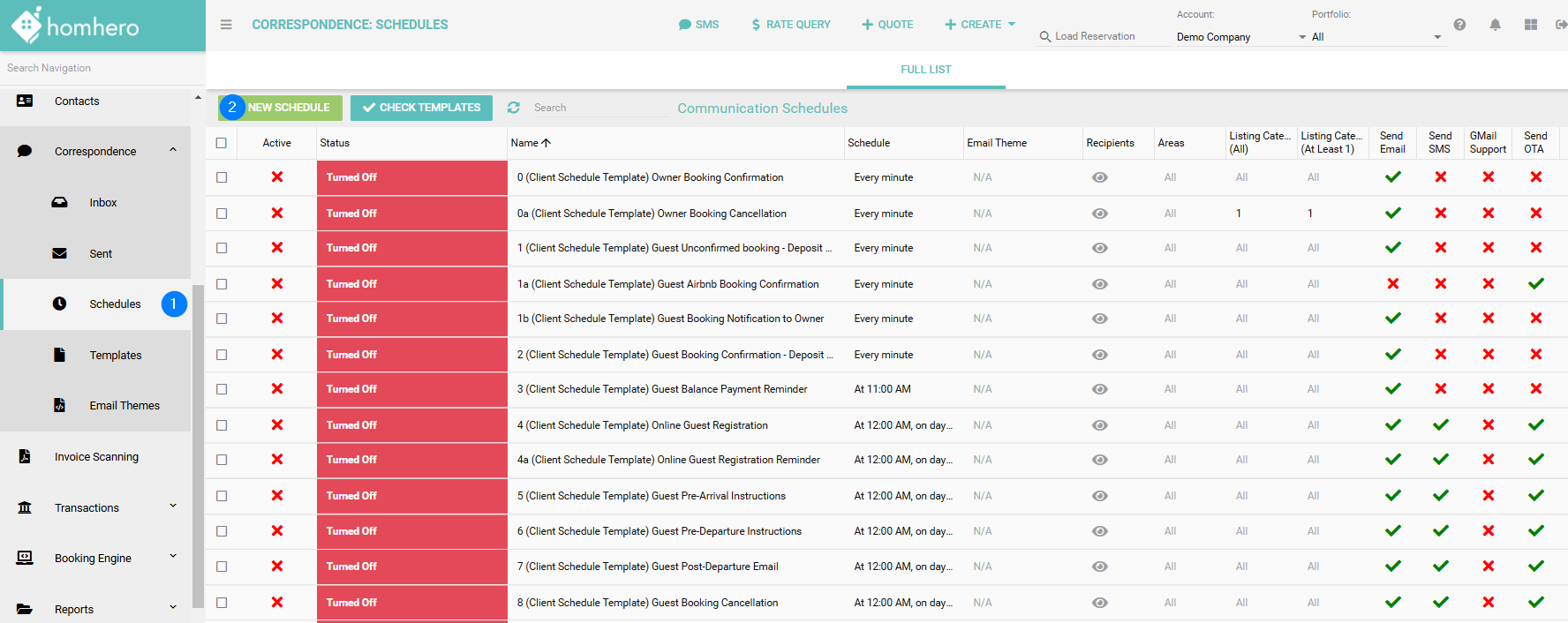1568x623 pixels.
Task: Open Templates in the sidebar
Action: coord(115,356)
